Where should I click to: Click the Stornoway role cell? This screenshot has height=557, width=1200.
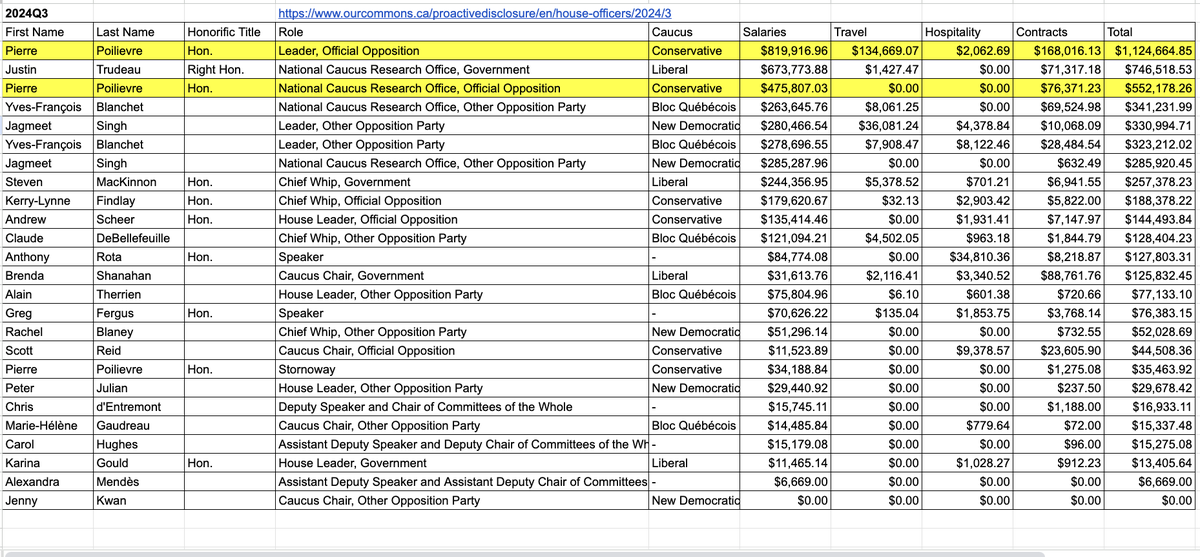click(461, 370)
